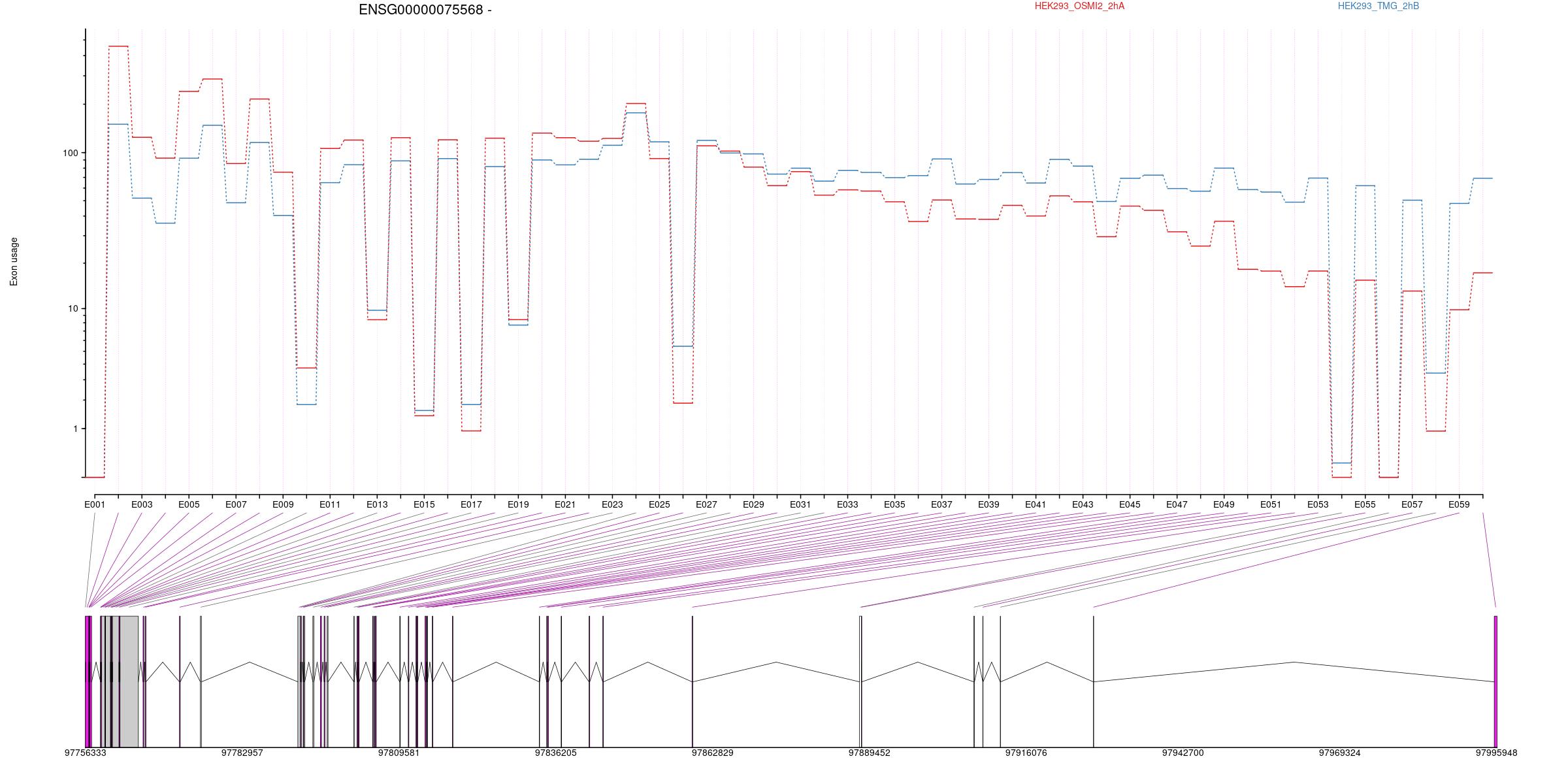This screenshot has height=784, width=1568.
Task: Click exon label E037
Action: (941, 504)
